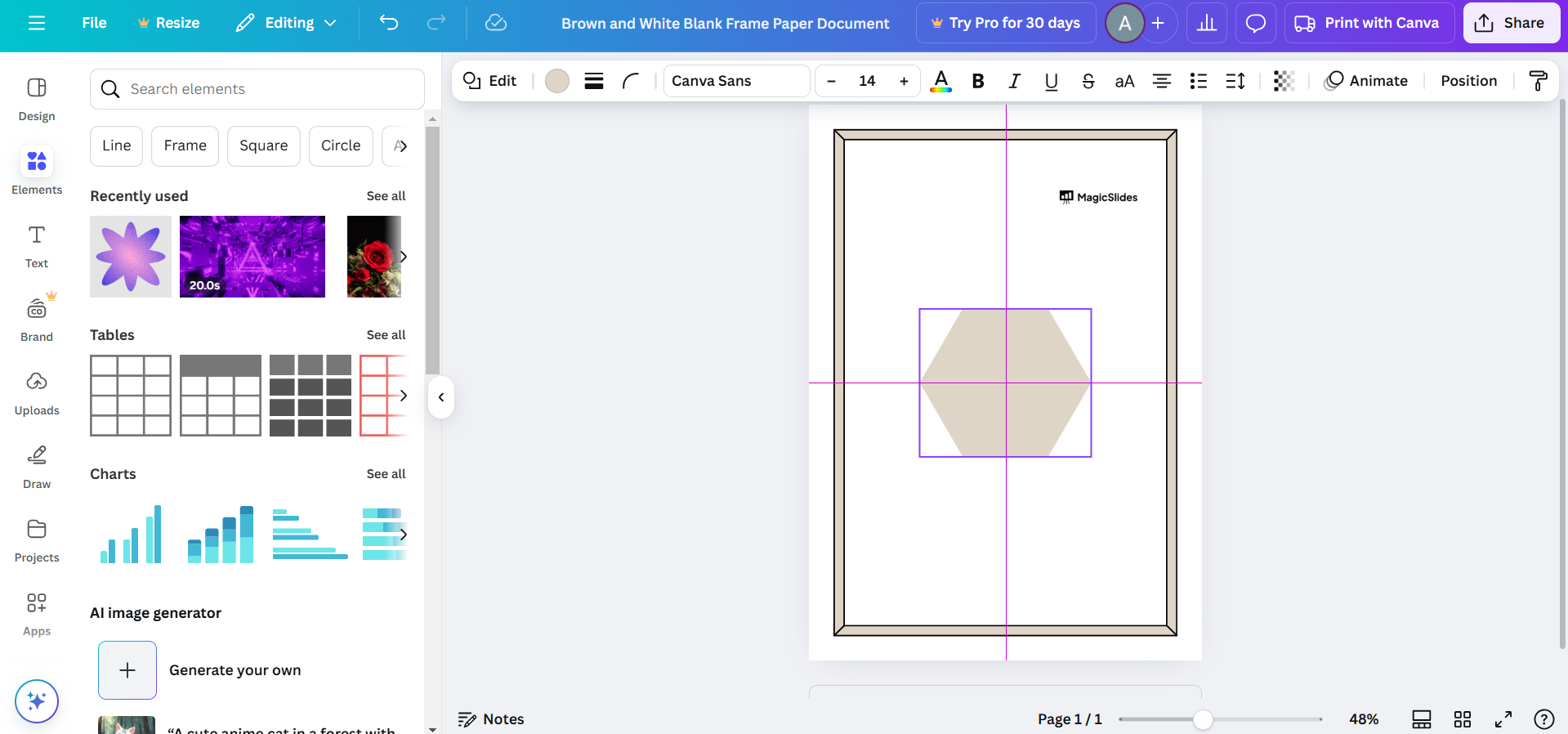
Task: Click the undo arrow icon
Action: [x=389, y=23]
